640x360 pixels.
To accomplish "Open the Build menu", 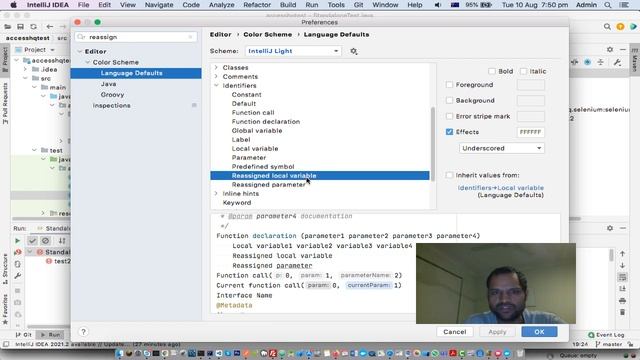I will click(288, 5).
